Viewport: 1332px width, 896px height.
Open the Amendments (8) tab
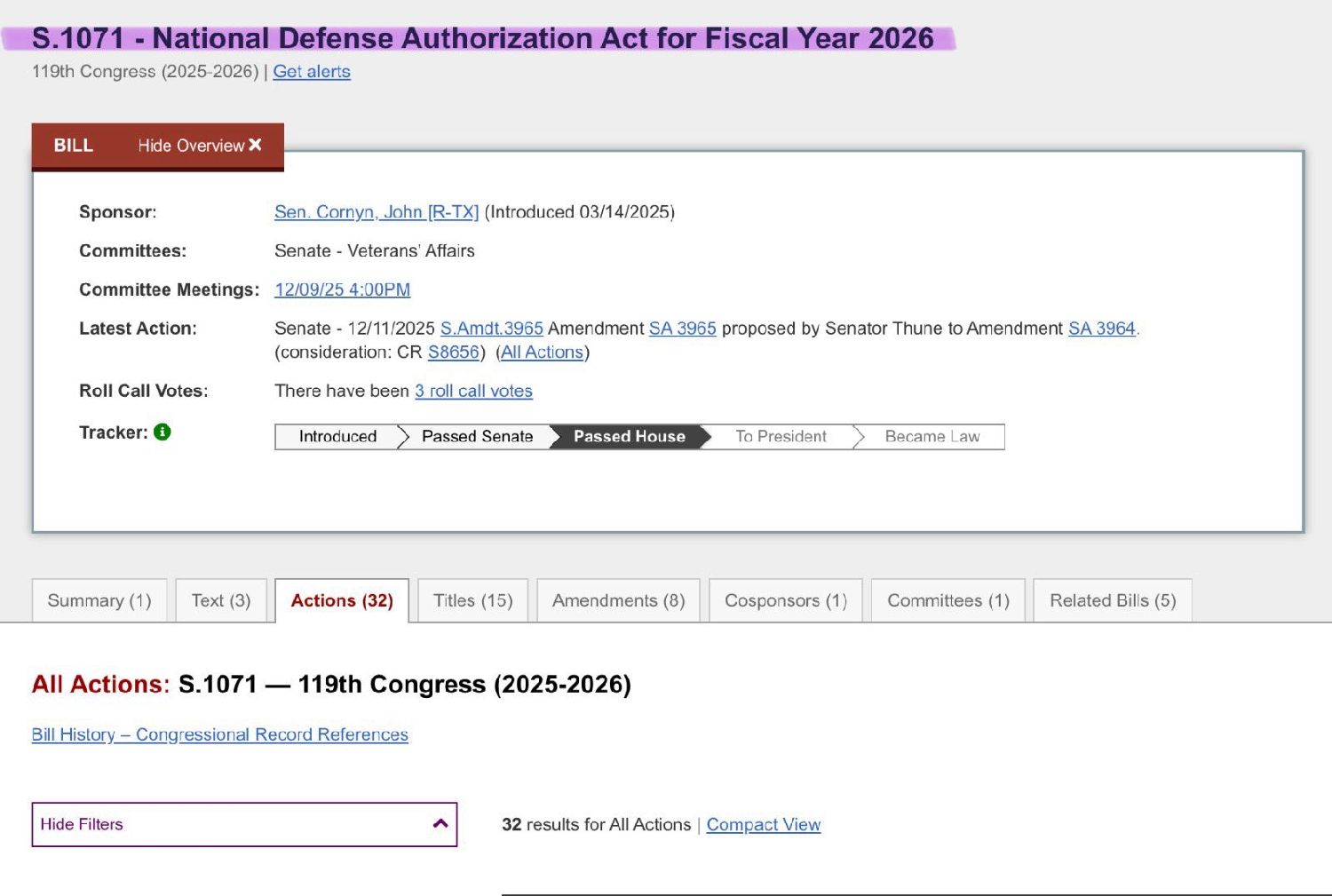(618, 601)
